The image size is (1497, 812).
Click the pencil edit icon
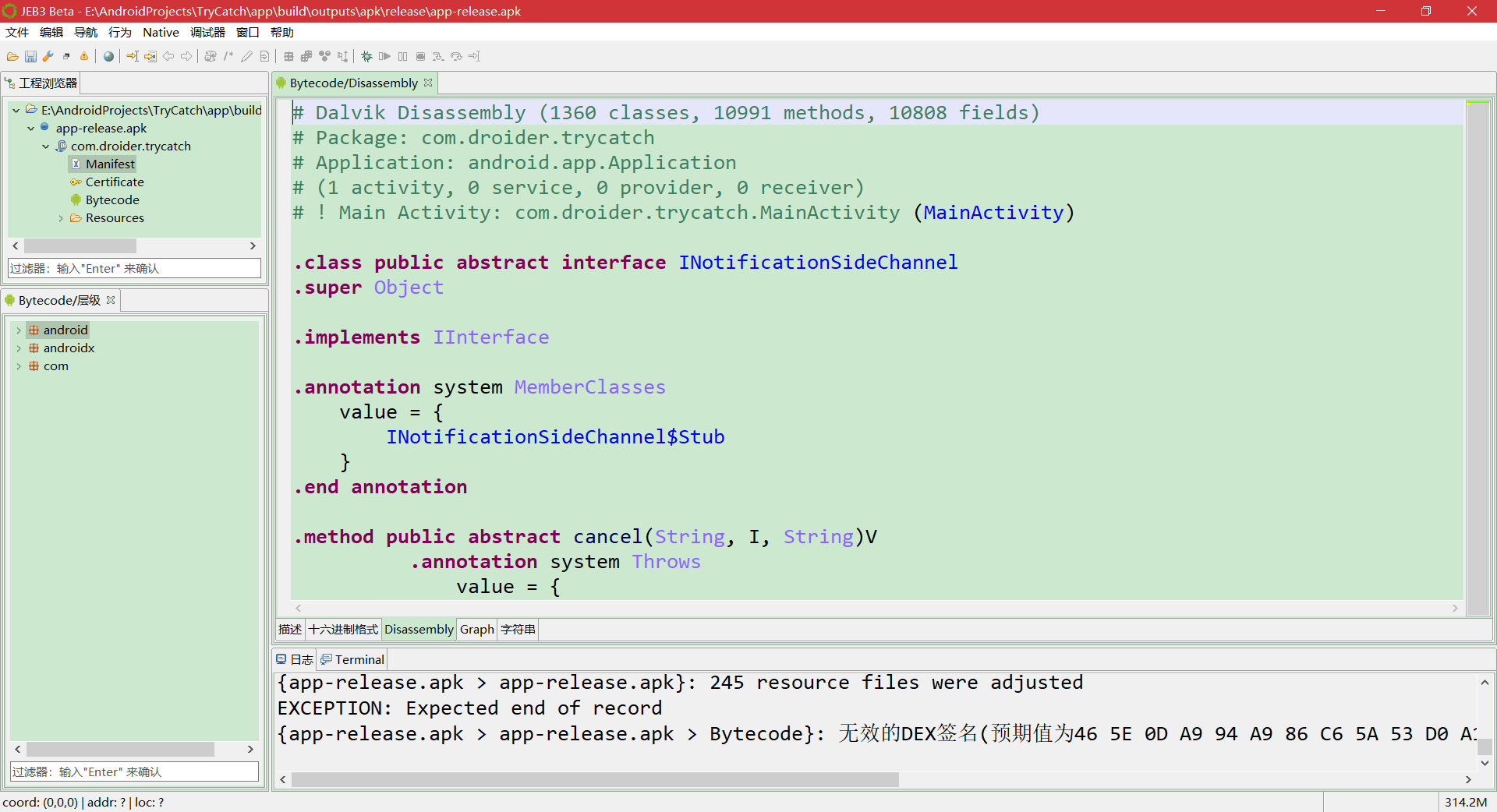[246, 56]
